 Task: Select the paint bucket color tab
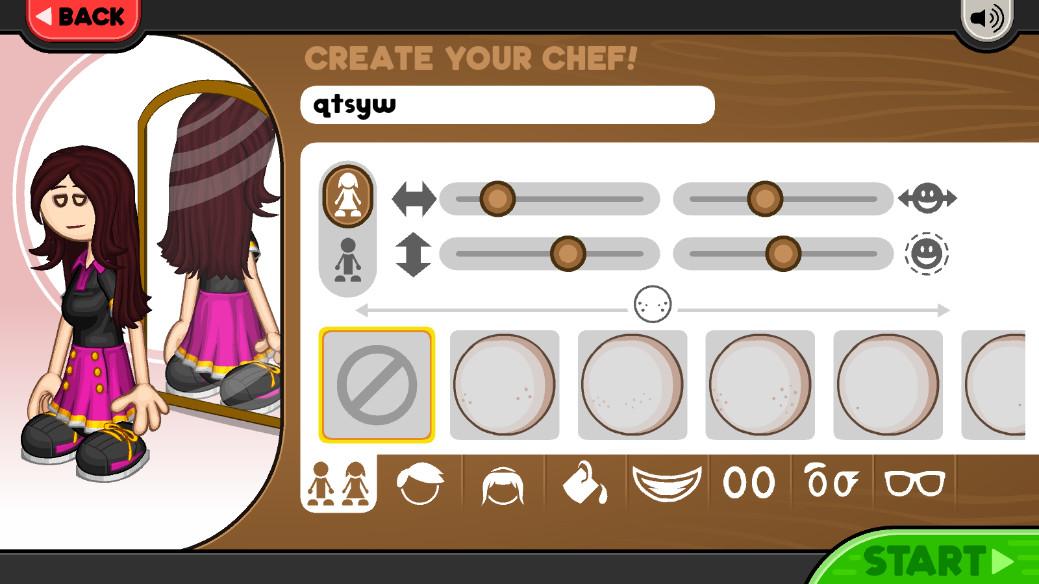click(x=584, y=483)
